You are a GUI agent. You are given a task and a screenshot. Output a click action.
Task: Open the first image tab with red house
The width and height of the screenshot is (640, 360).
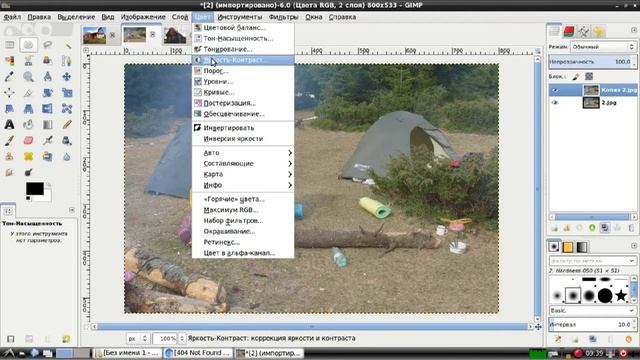coord(95,36)
